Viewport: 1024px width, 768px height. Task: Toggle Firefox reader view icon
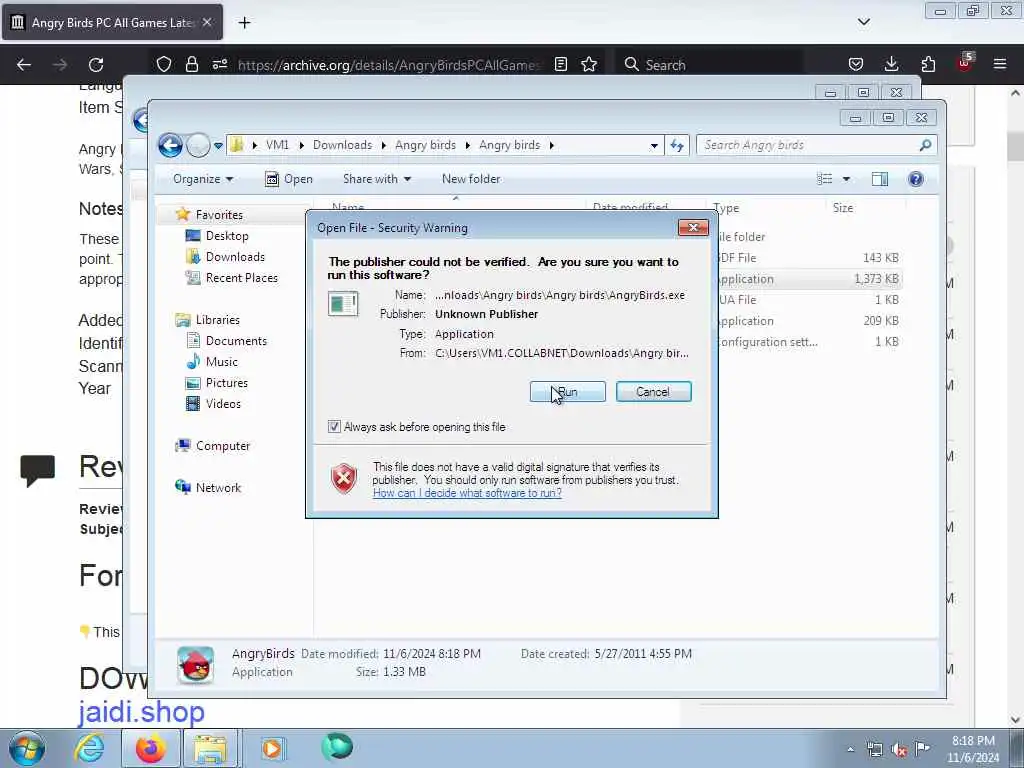[x=561, y=65]
